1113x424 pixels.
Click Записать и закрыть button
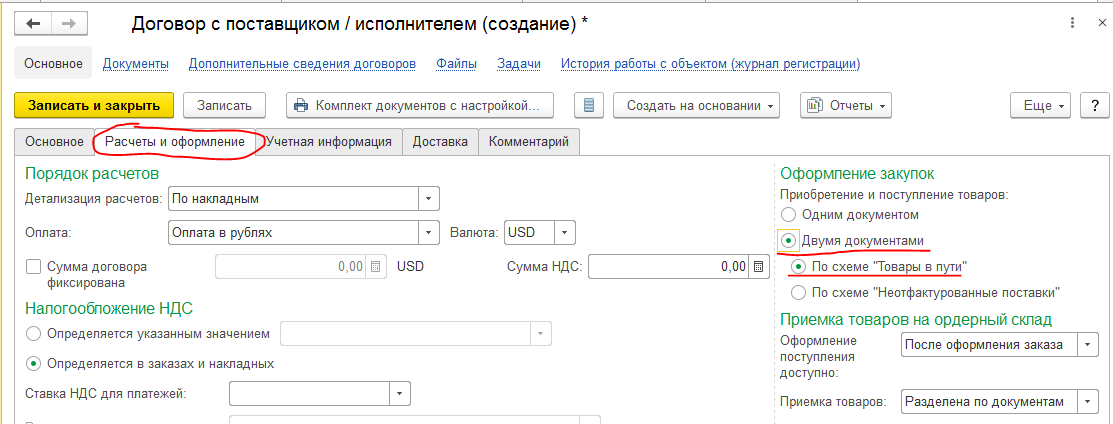tap(94, 105)
